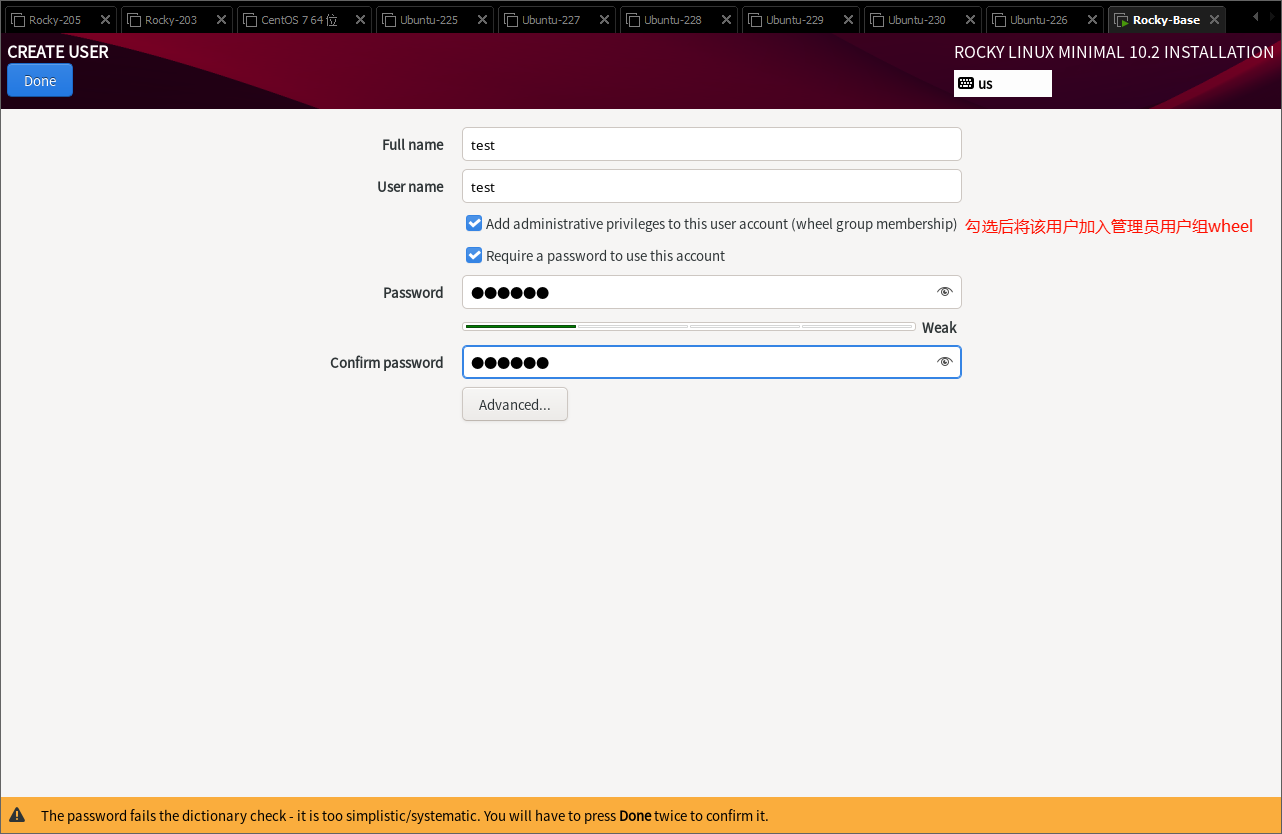The image size is (1282, 834).
Task: Click the right arrow to scroll VM tabs
Action: (1271, 17)
